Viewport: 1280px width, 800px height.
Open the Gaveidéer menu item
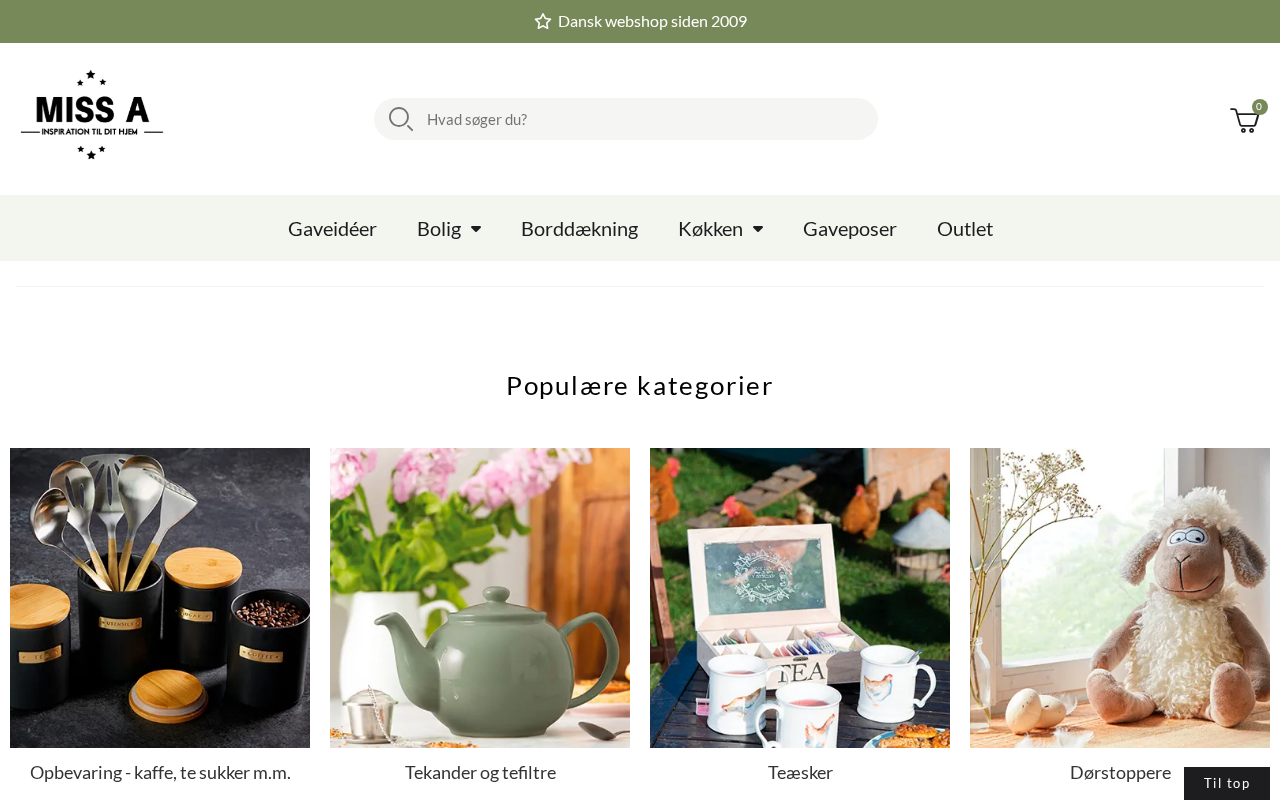click(x=332, y=228)
